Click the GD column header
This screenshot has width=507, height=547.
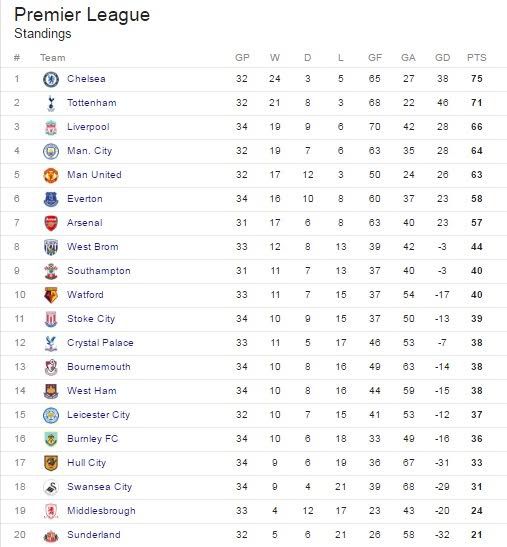point(442,58)
